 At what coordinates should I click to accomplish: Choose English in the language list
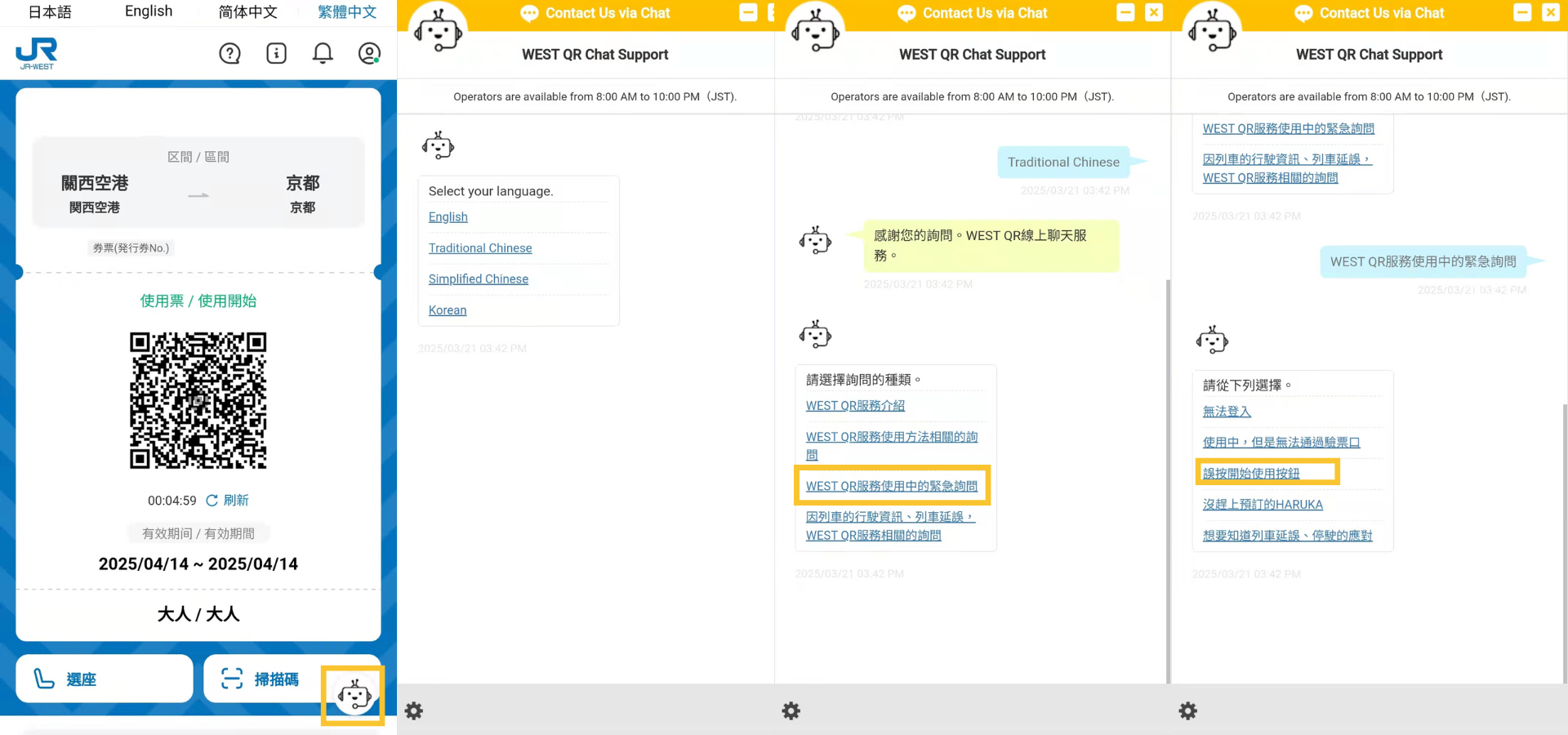point(448,216)
